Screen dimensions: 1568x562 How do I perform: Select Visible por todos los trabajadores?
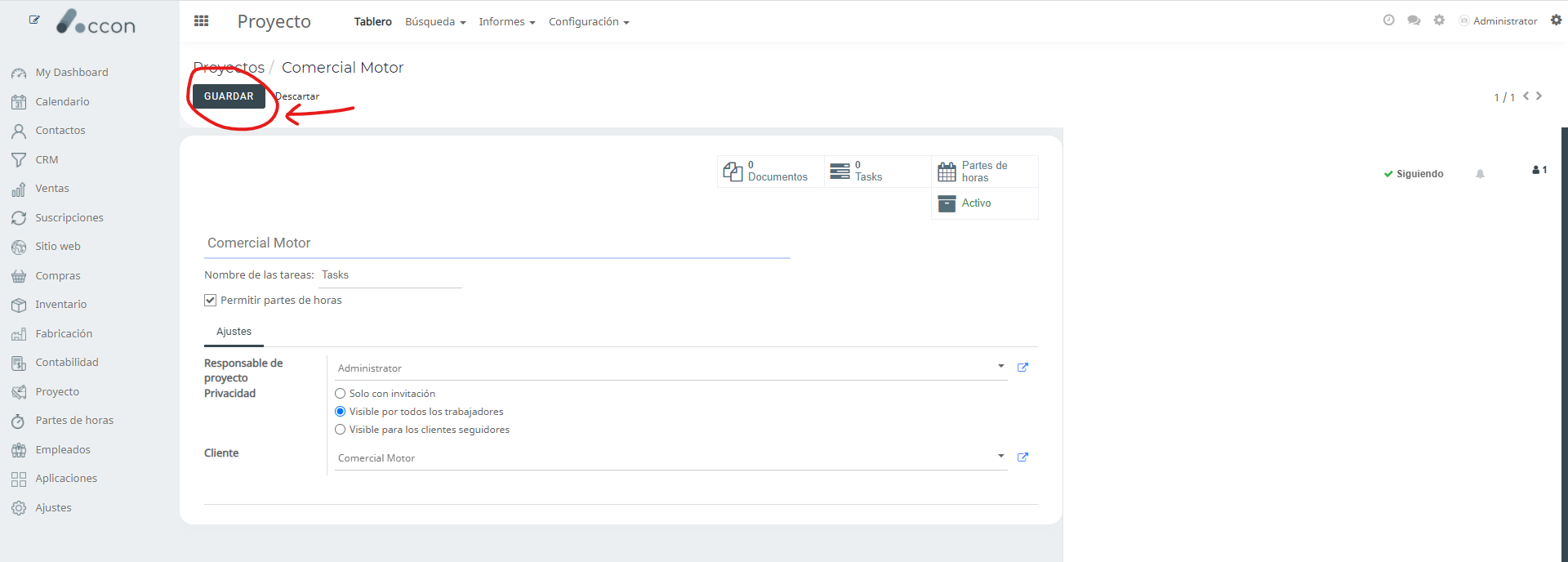(x=340, y=412)
